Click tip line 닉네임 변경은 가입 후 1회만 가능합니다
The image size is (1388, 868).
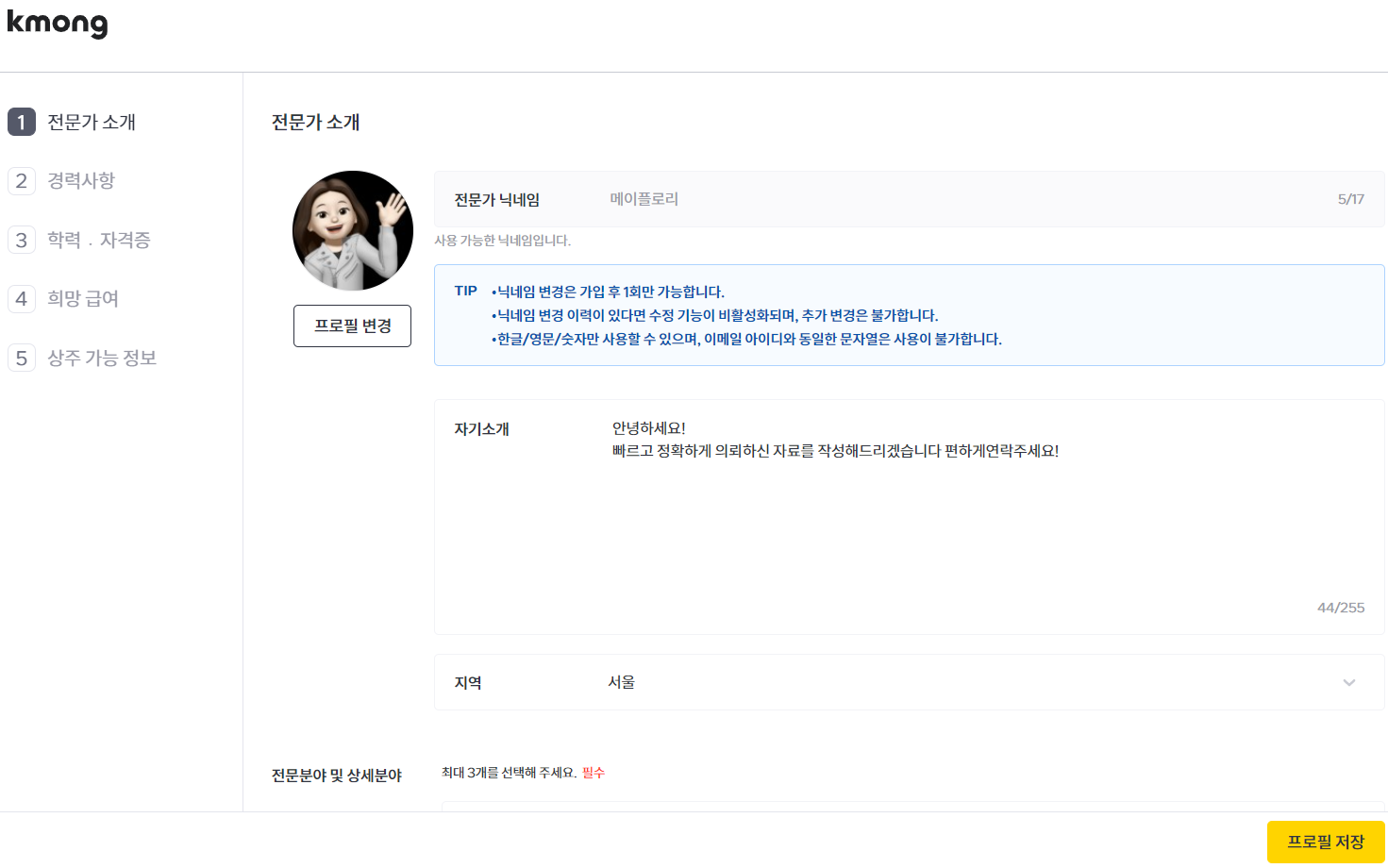point(608,292)
